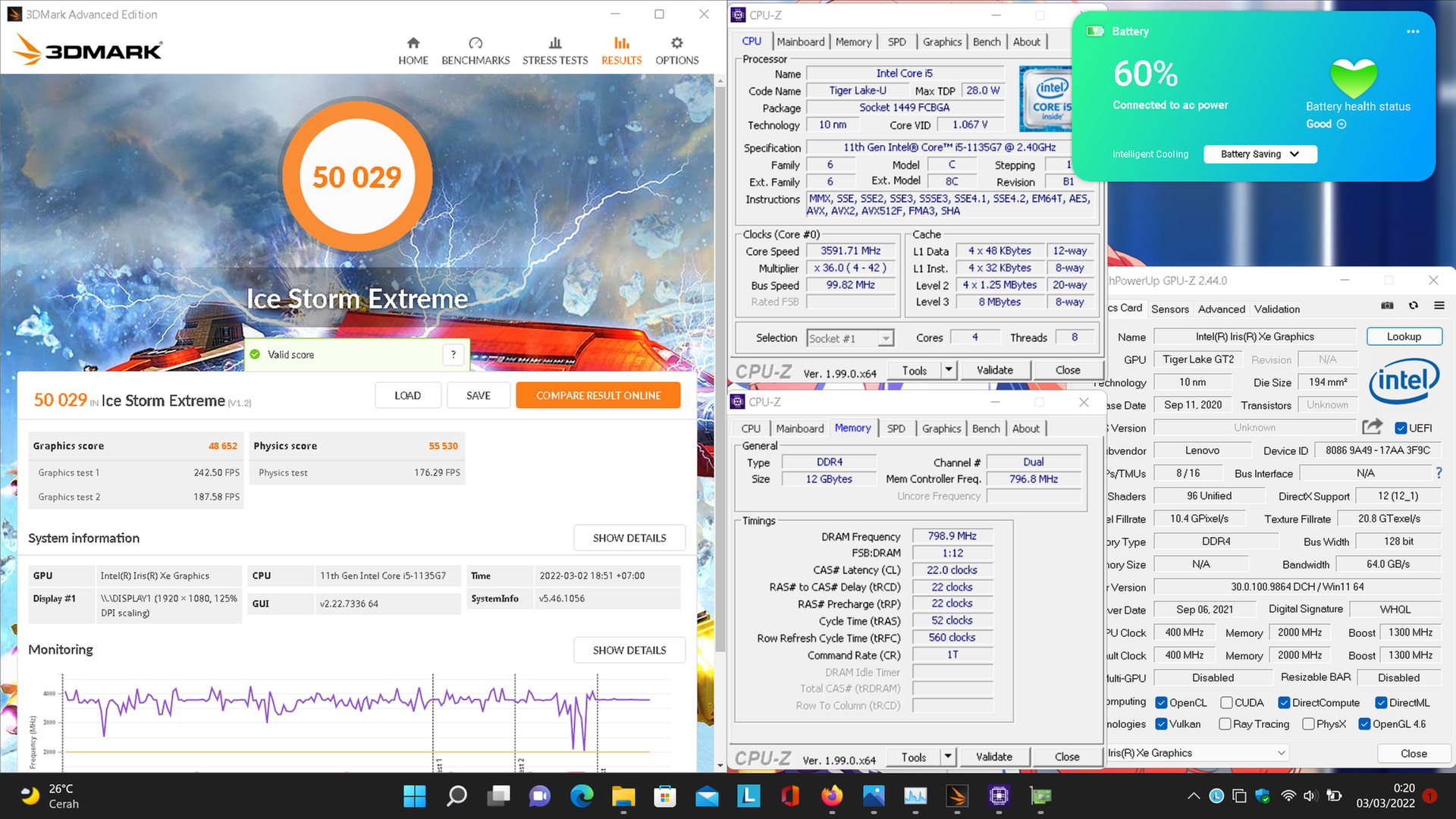This screenshot has height=819, width=1456.
Task: Expand the Tools dropdown arrow in upper CPU-Z
Action: click(948, 370)
